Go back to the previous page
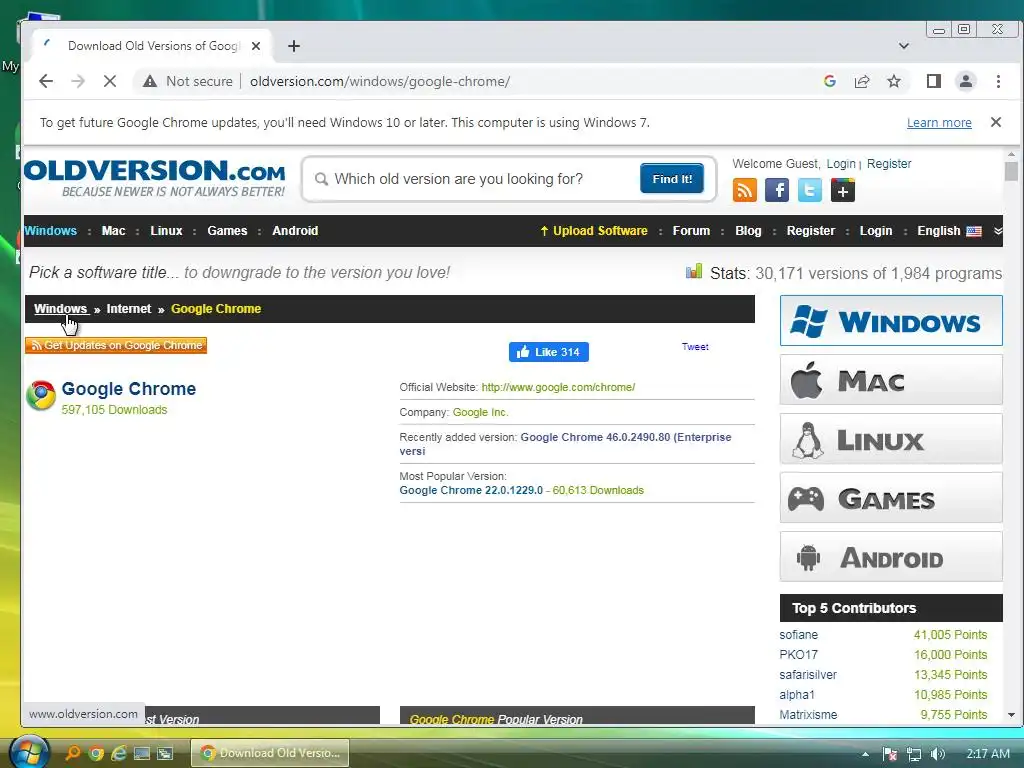1024x768 pixels. [46, 81]
